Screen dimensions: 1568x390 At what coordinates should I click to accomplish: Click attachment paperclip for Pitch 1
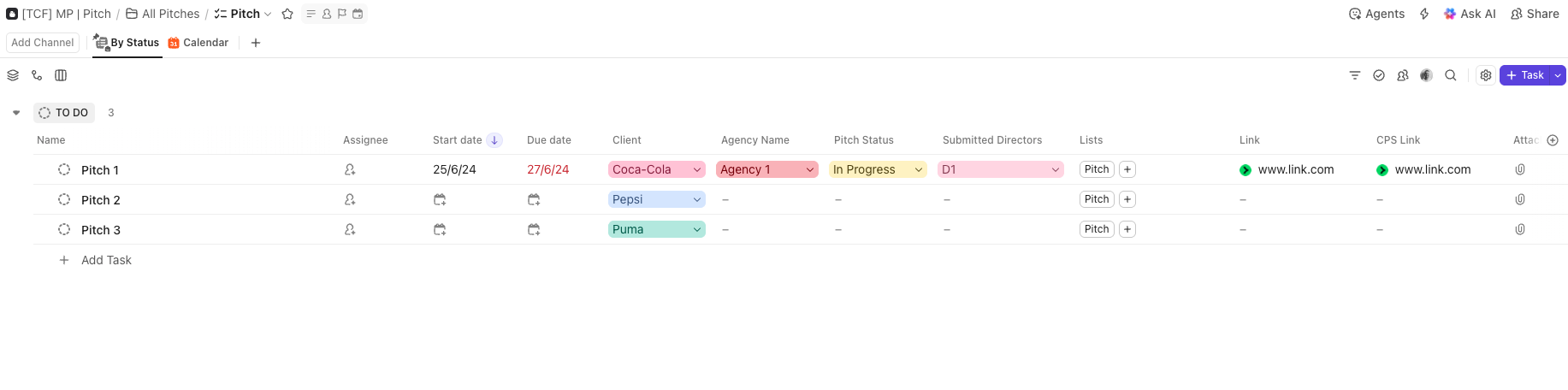pyautogui.click(x=1520, y=169)
